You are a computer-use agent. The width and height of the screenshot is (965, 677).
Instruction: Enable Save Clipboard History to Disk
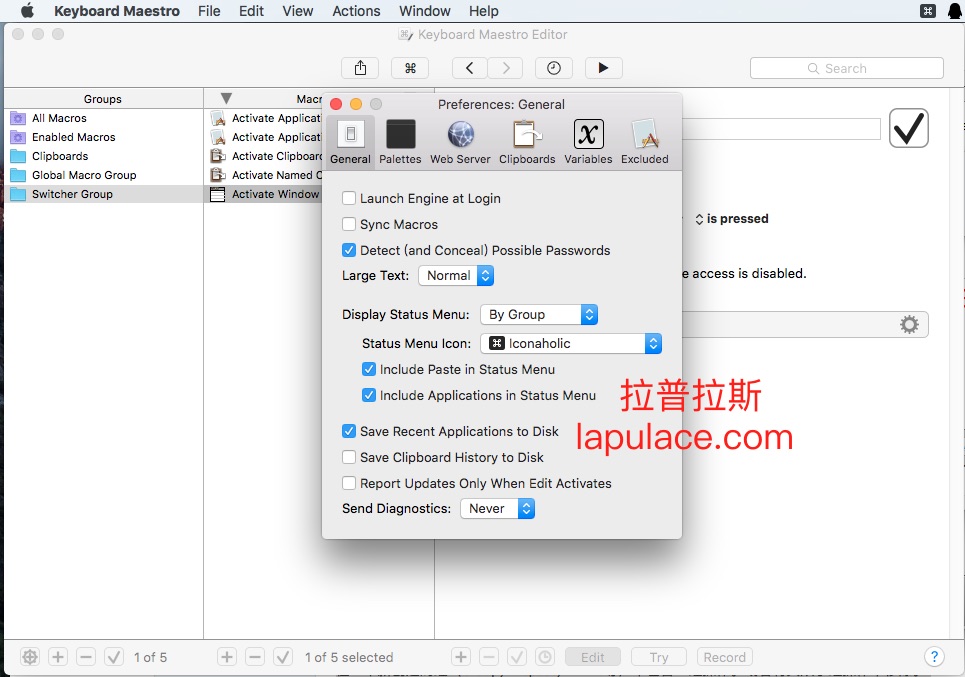(x=349, y=458)
